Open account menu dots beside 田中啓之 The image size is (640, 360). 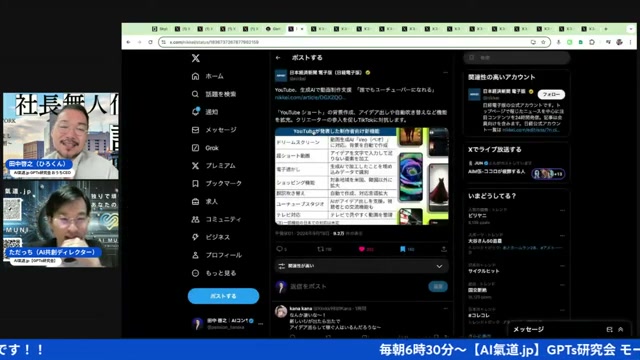click(260, 324)
